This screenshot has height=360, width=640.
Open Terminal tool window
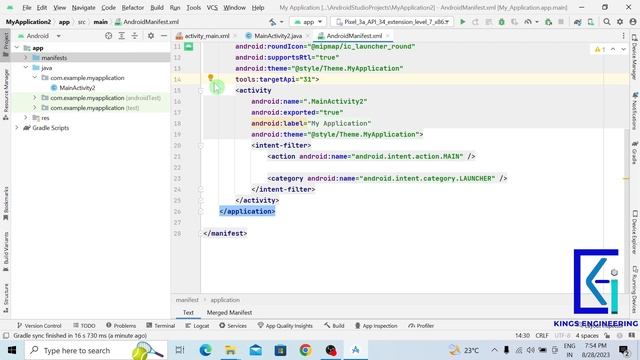click(160, 325)
